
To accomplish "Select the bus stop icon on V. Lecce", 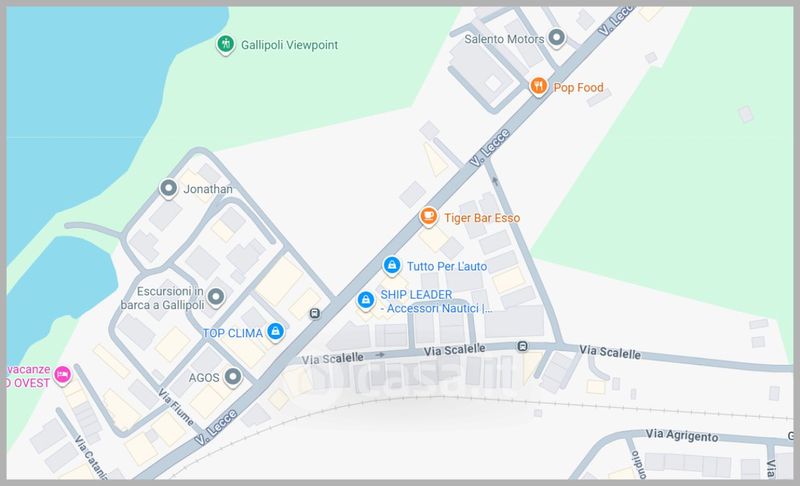I will pyautogui.click(x=315, y=314).
